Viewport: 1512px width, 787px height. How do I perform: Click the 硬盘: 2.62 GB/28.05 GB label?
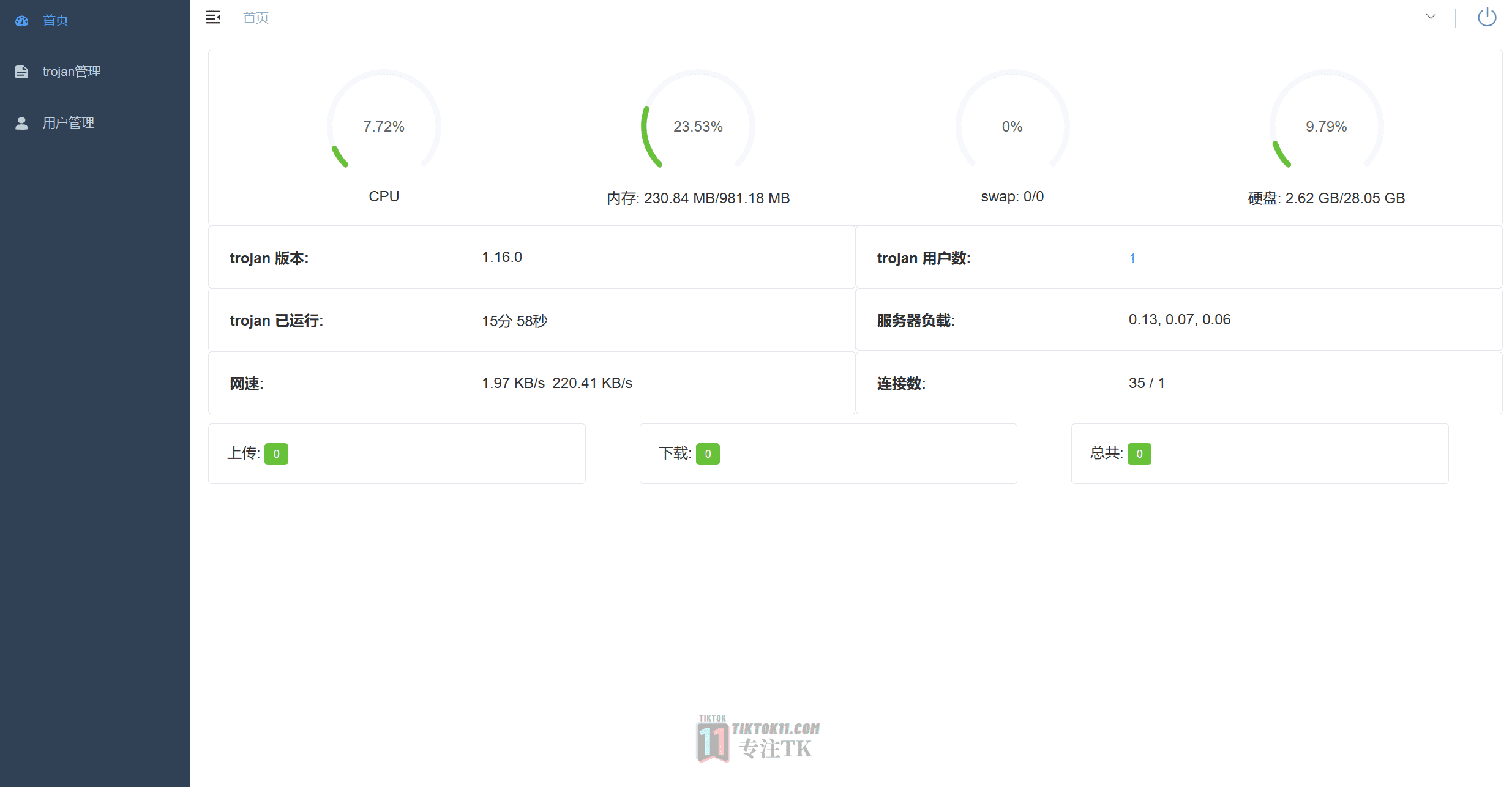click(1327, 198)
